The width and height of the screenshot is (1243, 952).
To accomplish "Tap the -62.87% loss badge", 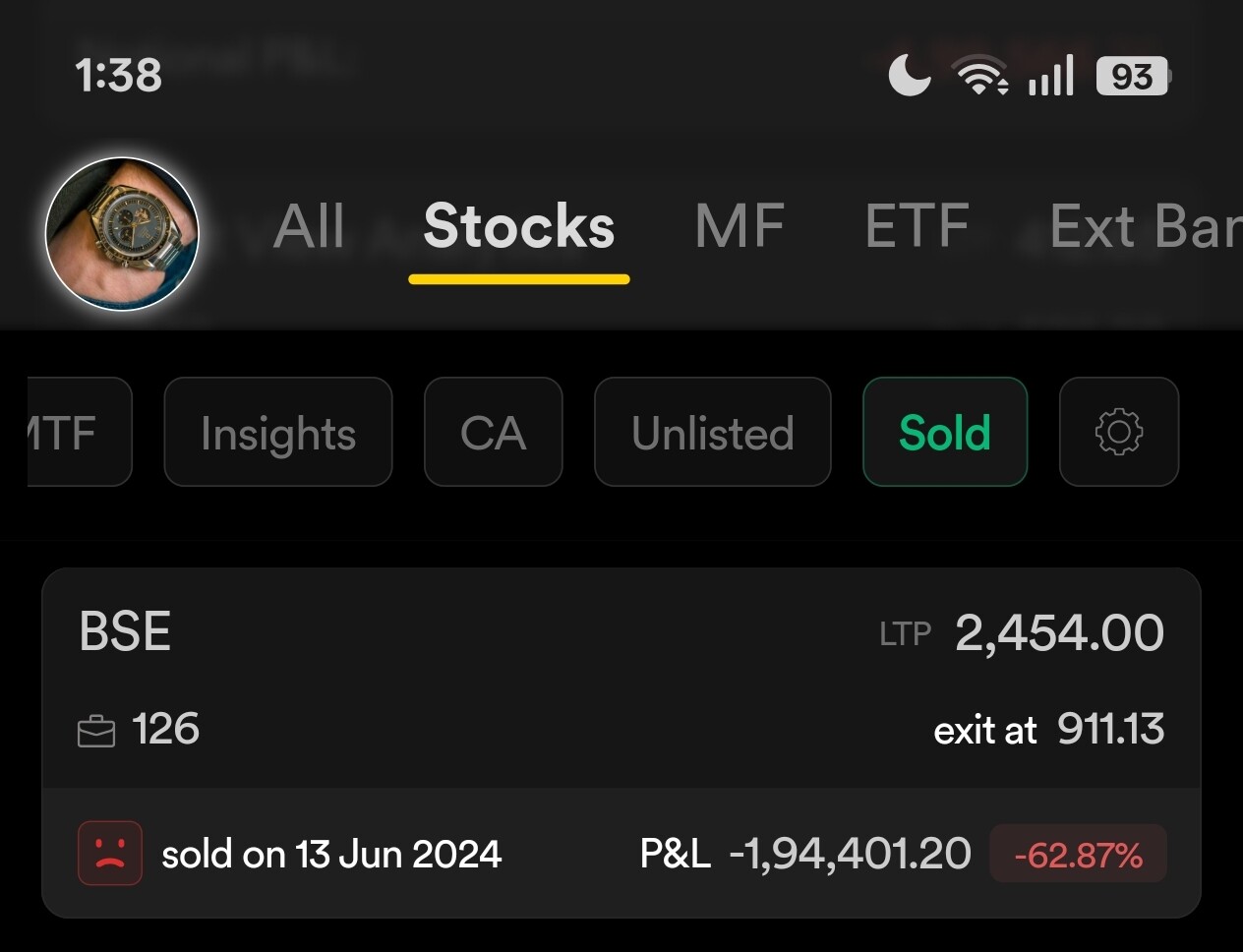I will tap(1078, 854).
